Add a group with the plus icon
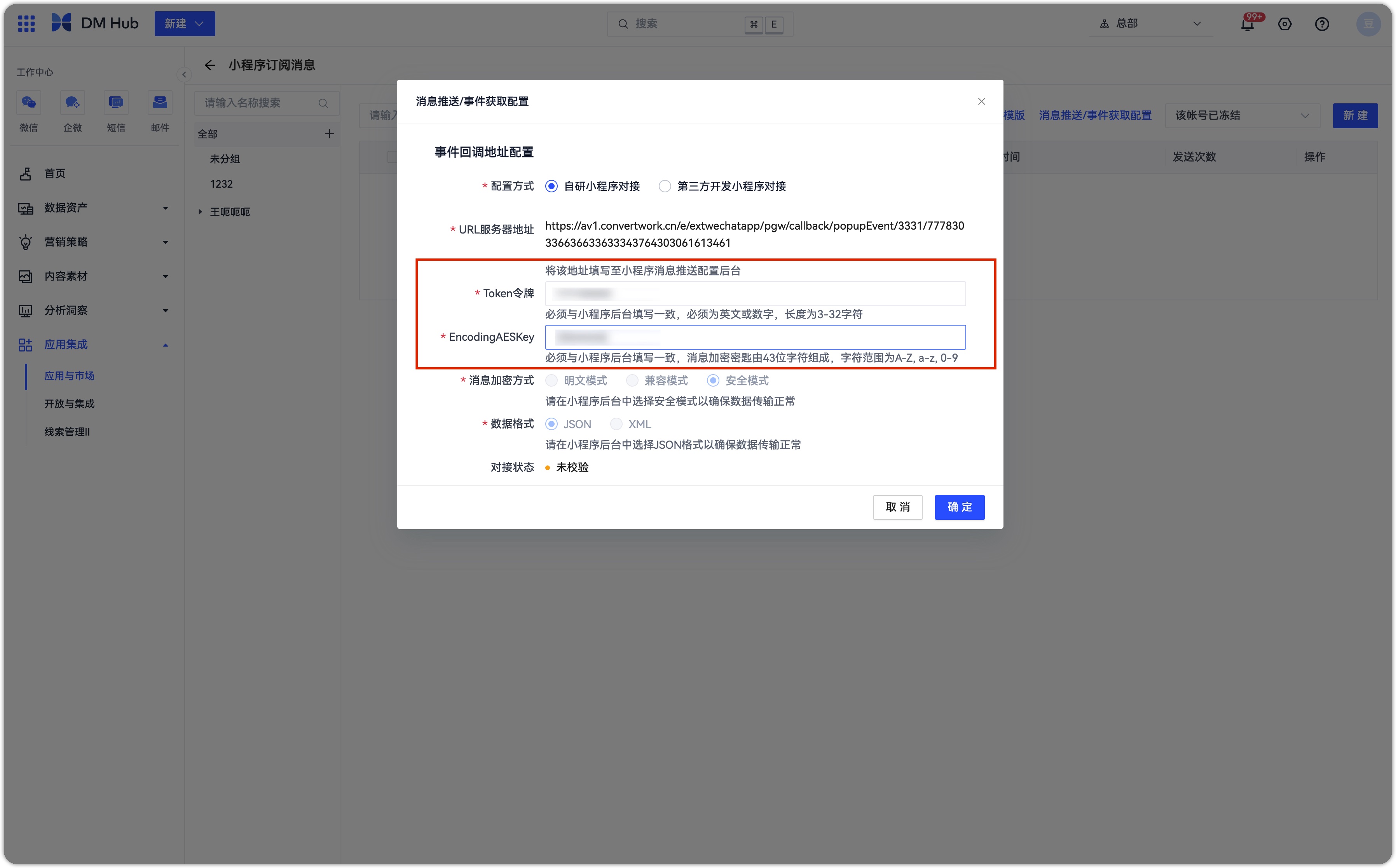Image resolution: width=1396 pixels, height=868 pixels. click(x=330, y=134)
